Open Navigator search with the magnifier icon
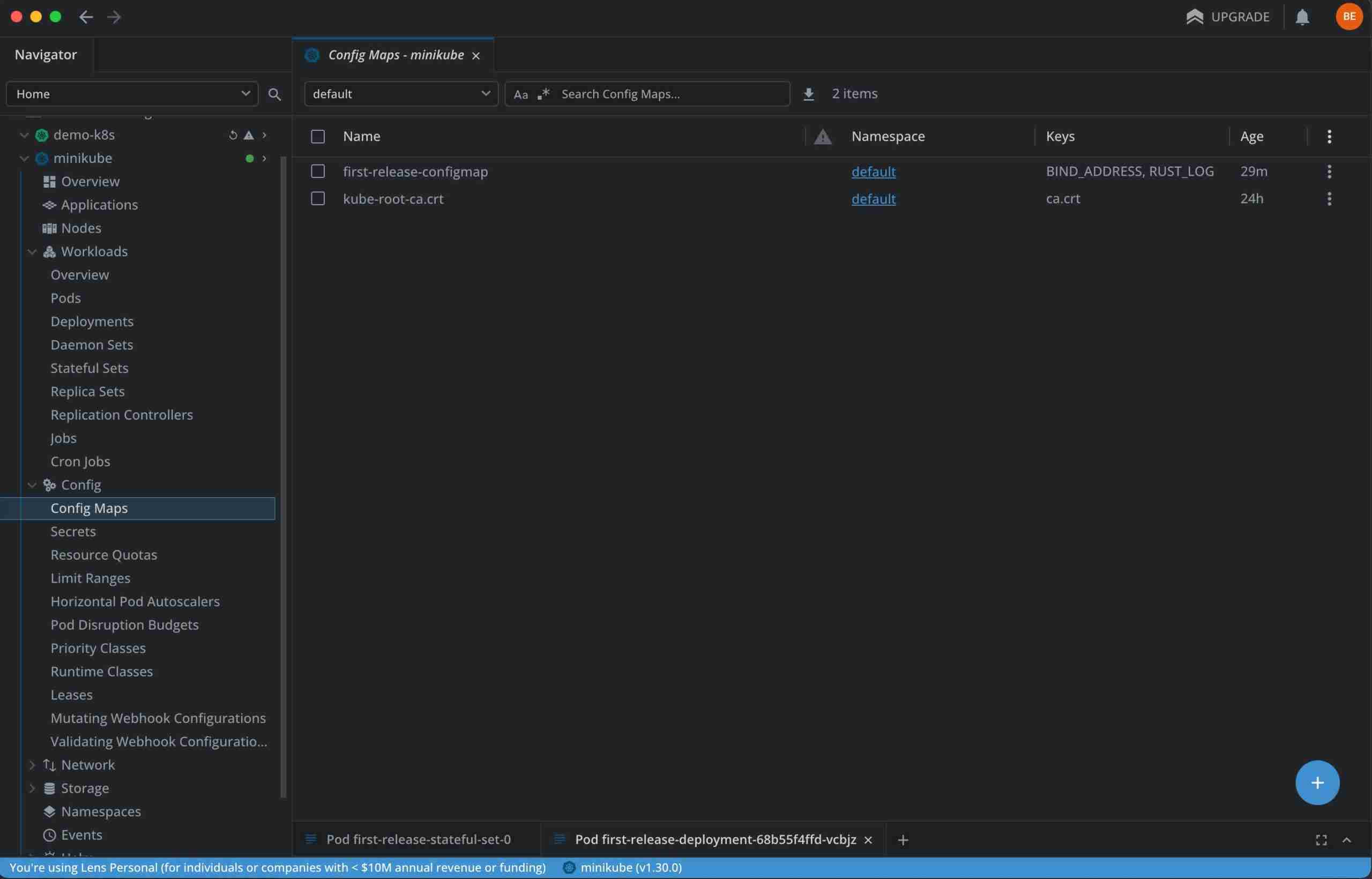Screen dimensions: 1372x879 point(274,94)
